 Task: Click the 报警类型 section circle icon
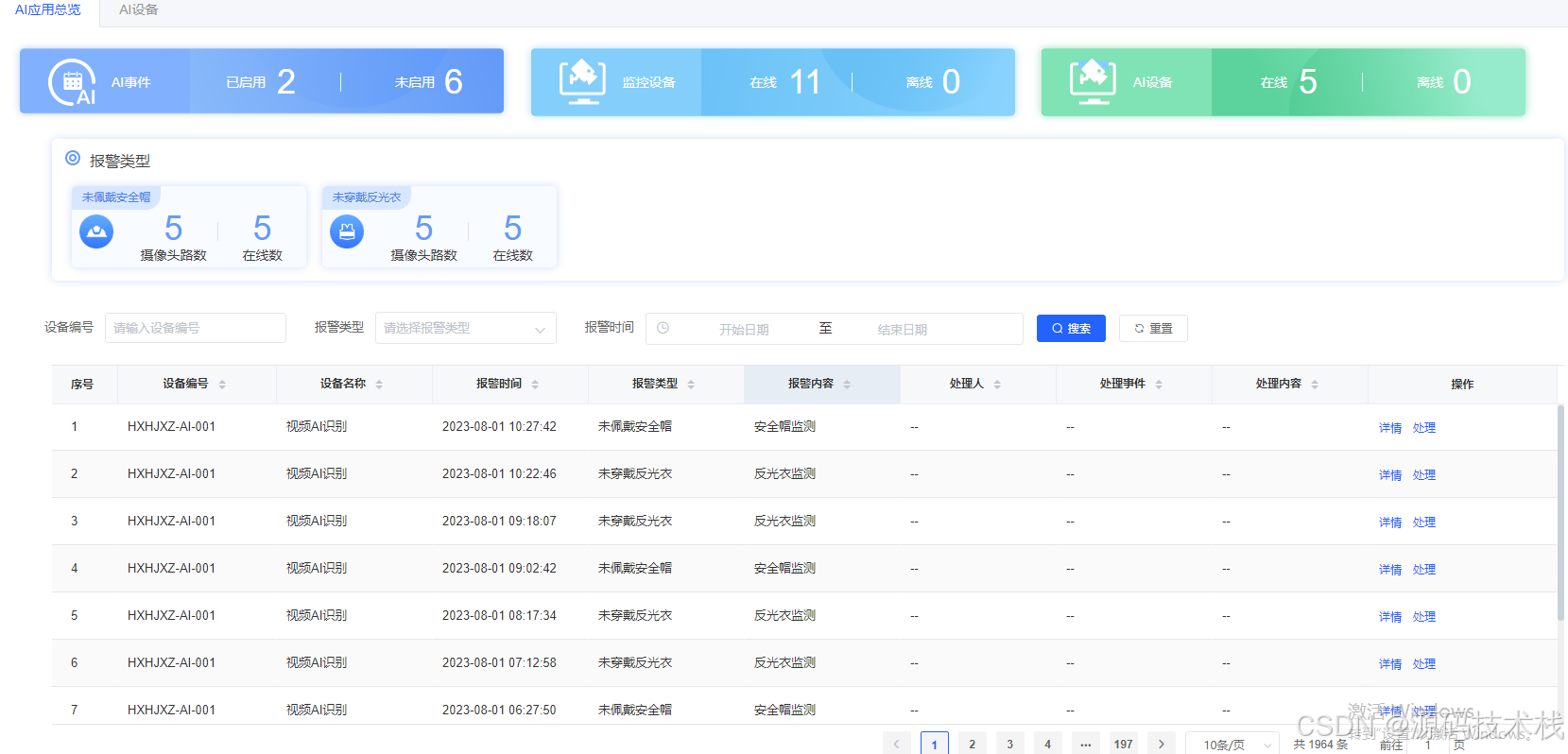73,158
